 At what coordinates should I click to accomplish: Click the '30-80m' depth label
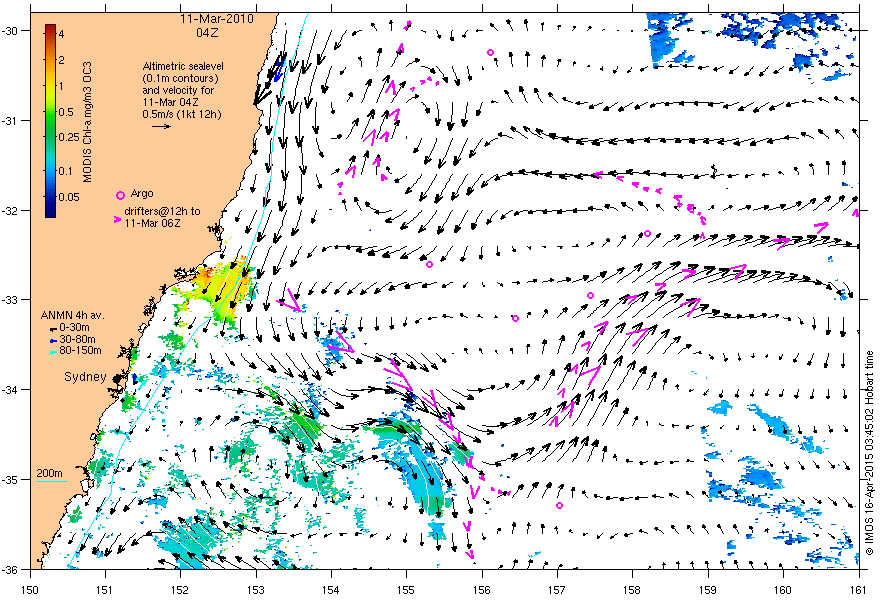77,339
